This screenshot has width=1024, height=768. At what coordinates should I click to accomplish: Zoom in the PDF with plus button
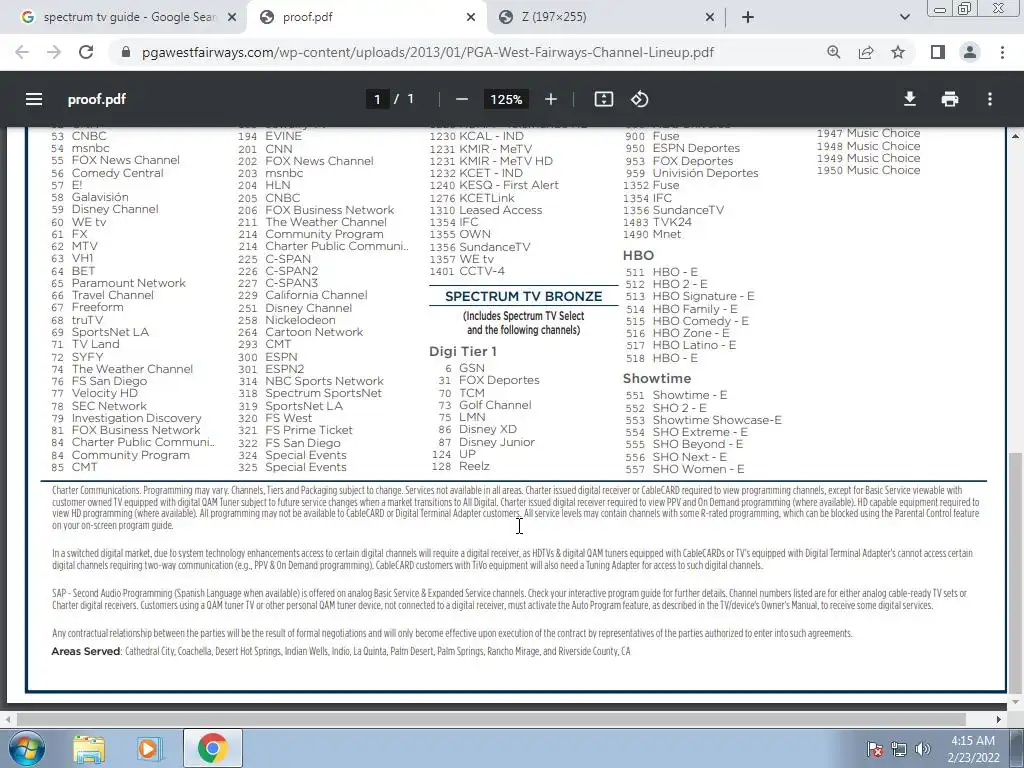point(551,99)
